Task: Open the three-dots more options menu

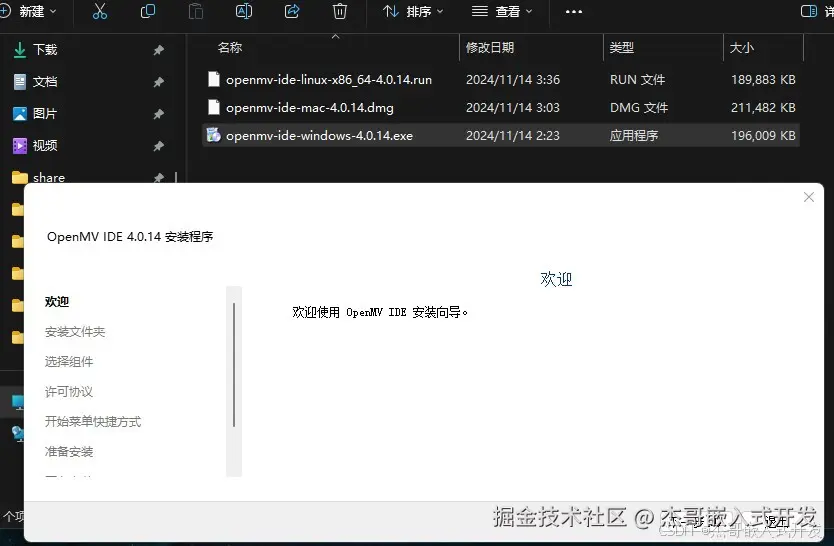Action: 573,12
